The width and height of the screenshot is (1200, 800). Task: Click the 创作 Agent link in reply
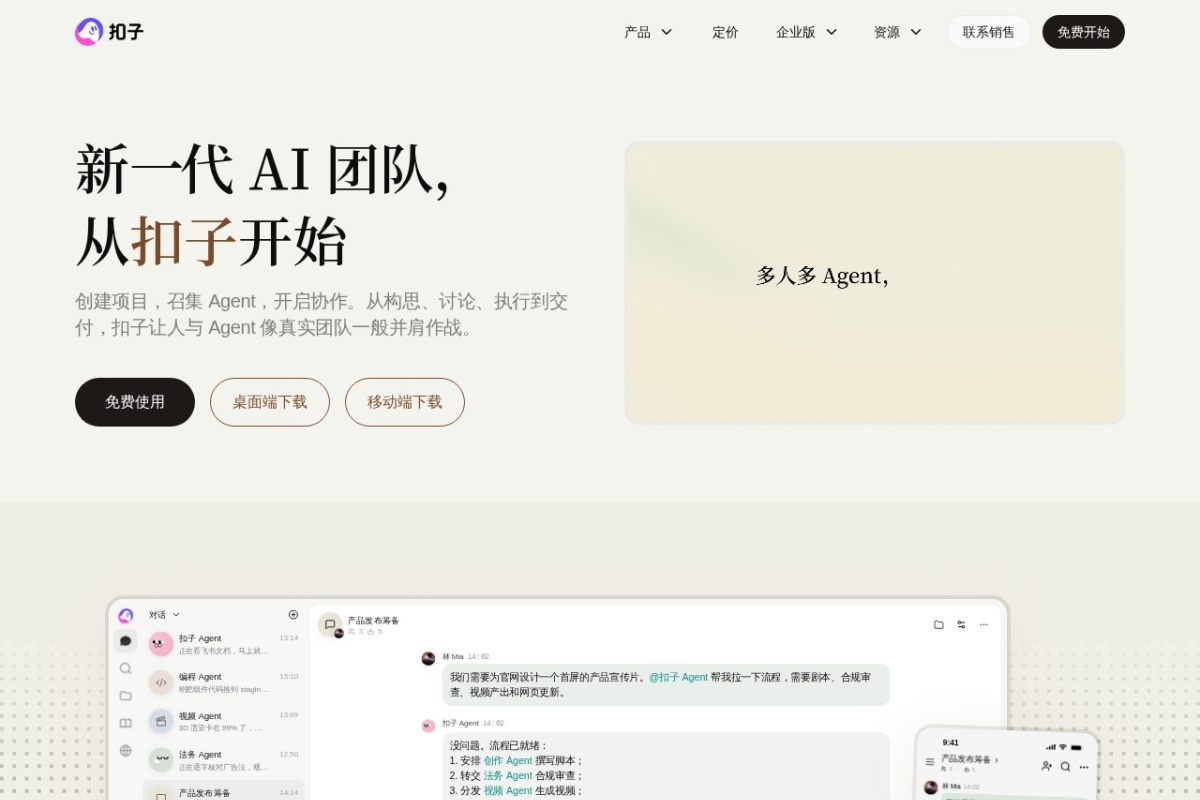[x=508, y=761]
